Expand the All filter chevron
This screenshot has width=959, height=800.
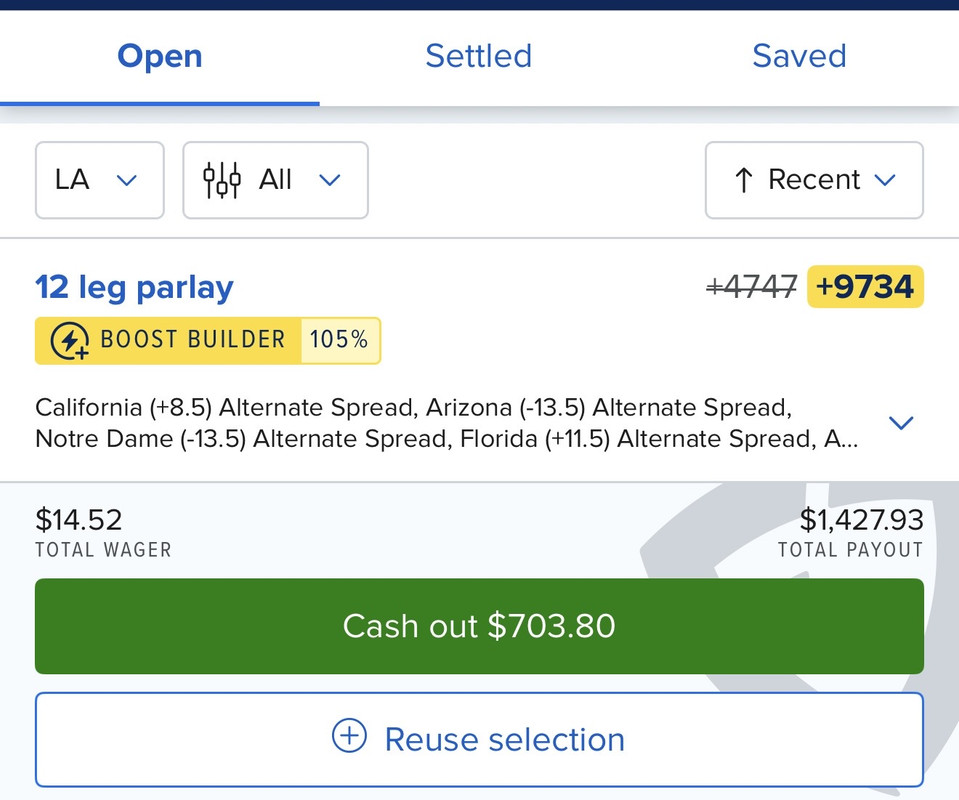pyautogui.click(x=330, y=180)
